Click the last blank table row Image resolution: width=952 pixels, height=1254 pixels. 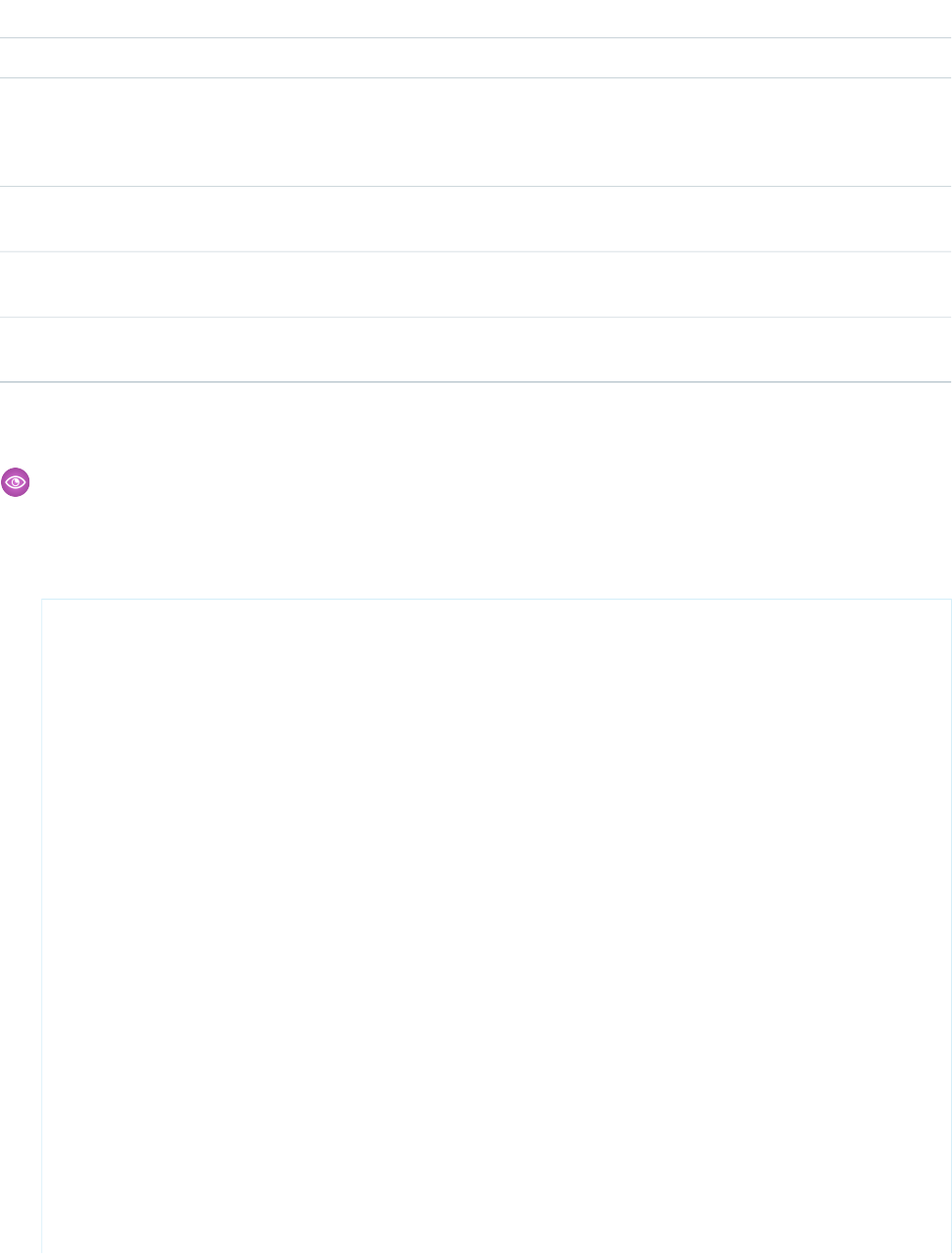pyautogui.click(x=476, y=349)
